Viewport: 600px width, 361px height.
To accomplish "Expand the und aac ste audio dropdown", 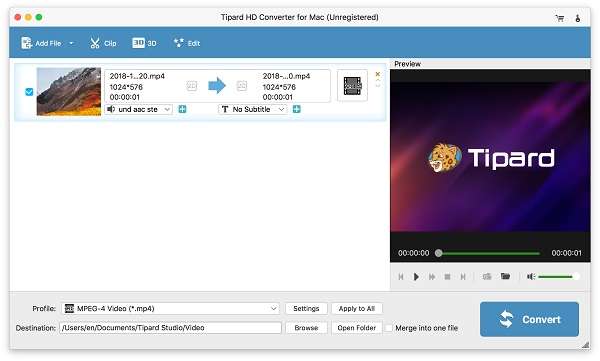I will (139, 109).
